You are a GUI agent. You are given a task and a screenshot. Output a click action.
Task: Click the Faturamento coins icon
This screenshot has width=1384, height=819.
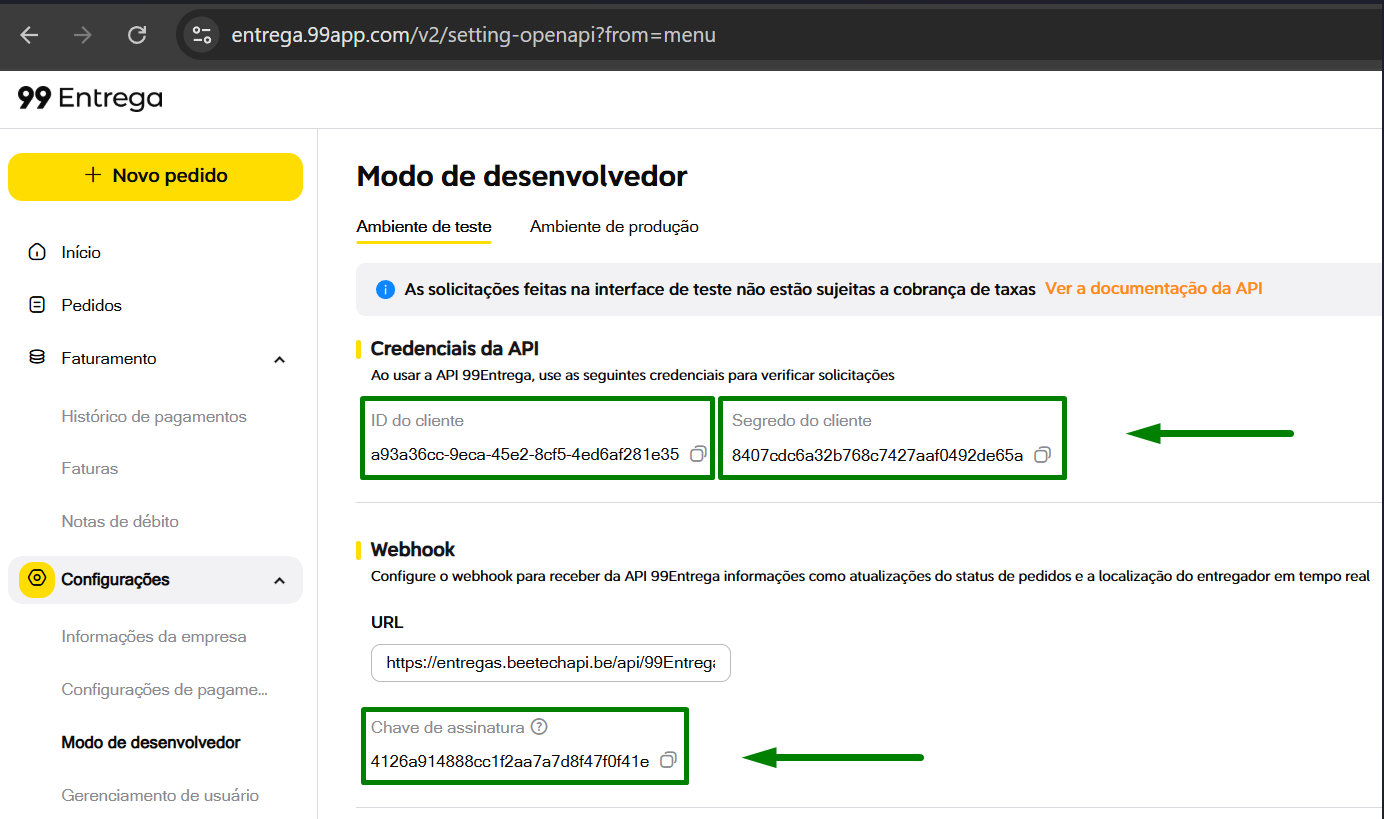(37, 358)
